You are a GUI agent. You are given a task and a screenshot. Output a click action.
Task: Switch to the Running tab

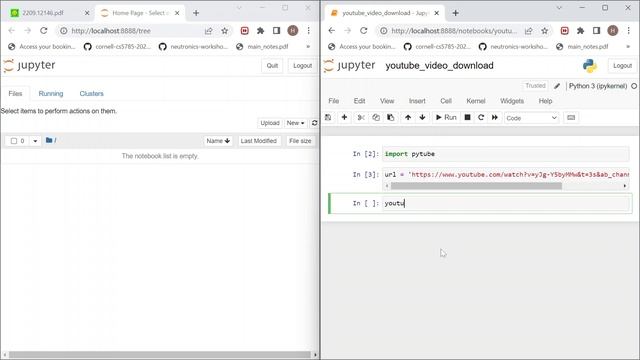click(51, 93)
